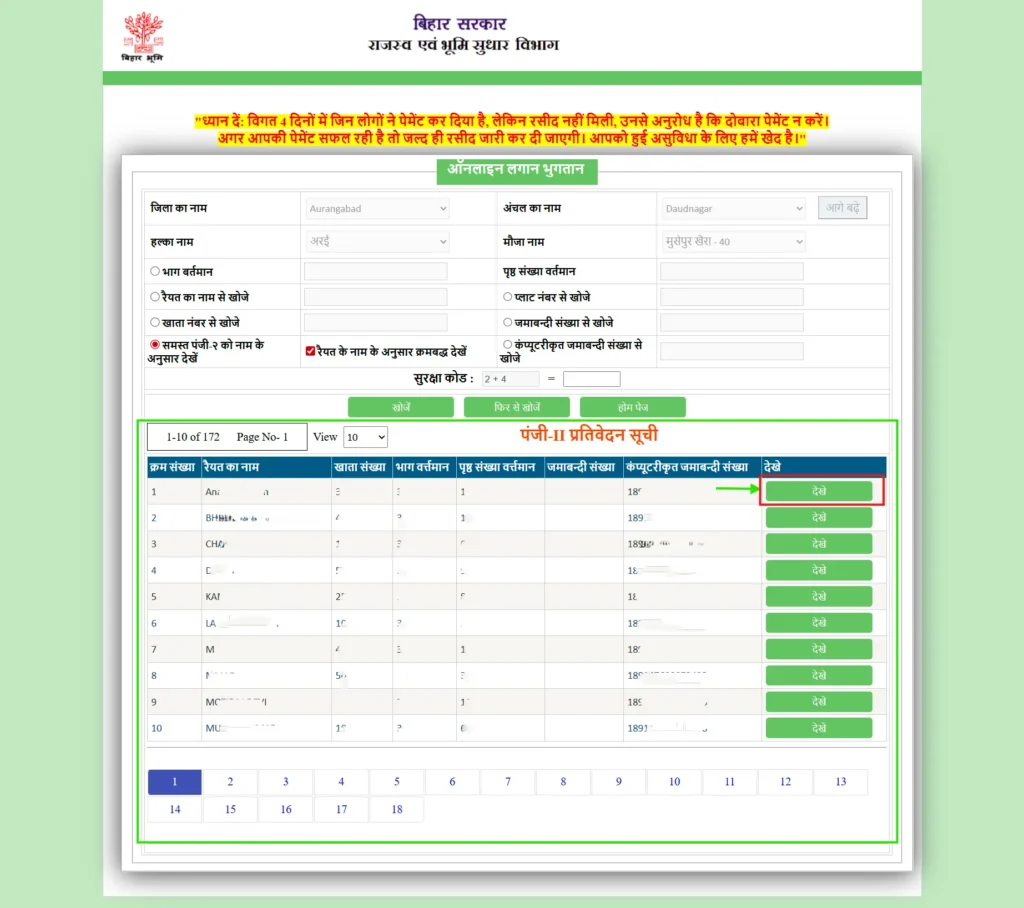Viewport: 1024px width, 908px height.
Task: Go to pagination page 2
Action: click(231, 782)
